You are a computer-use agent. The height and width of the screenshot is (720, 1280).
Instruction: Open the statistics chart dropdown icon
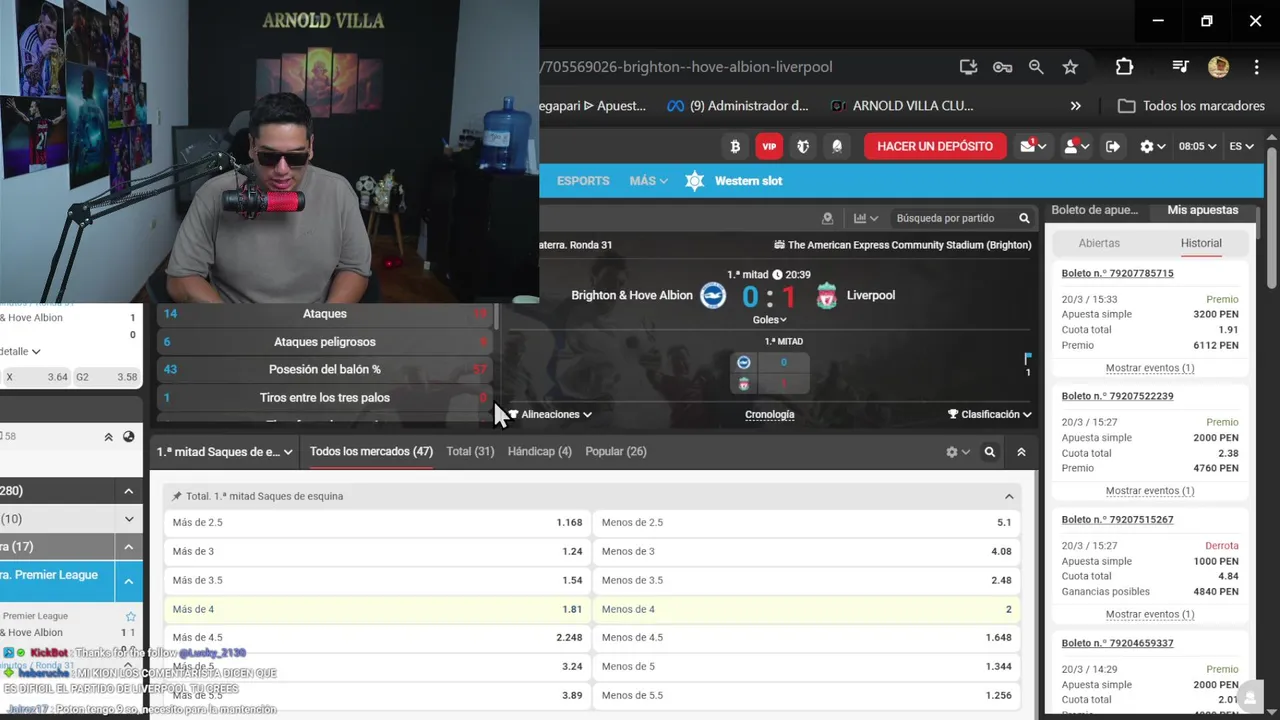(866, 218)
